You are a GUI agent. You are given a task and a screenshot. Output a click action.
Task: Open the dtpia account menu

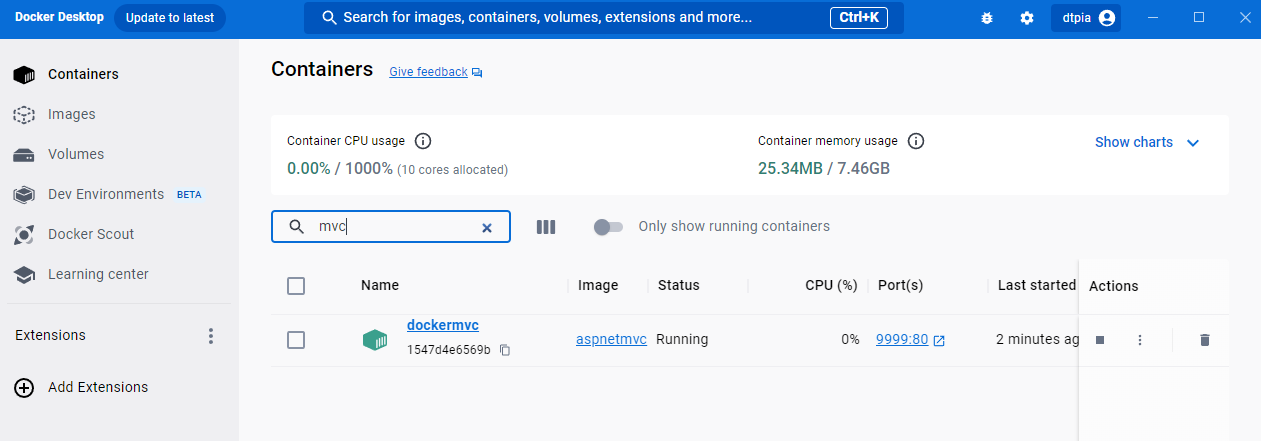coord(1086,18)
